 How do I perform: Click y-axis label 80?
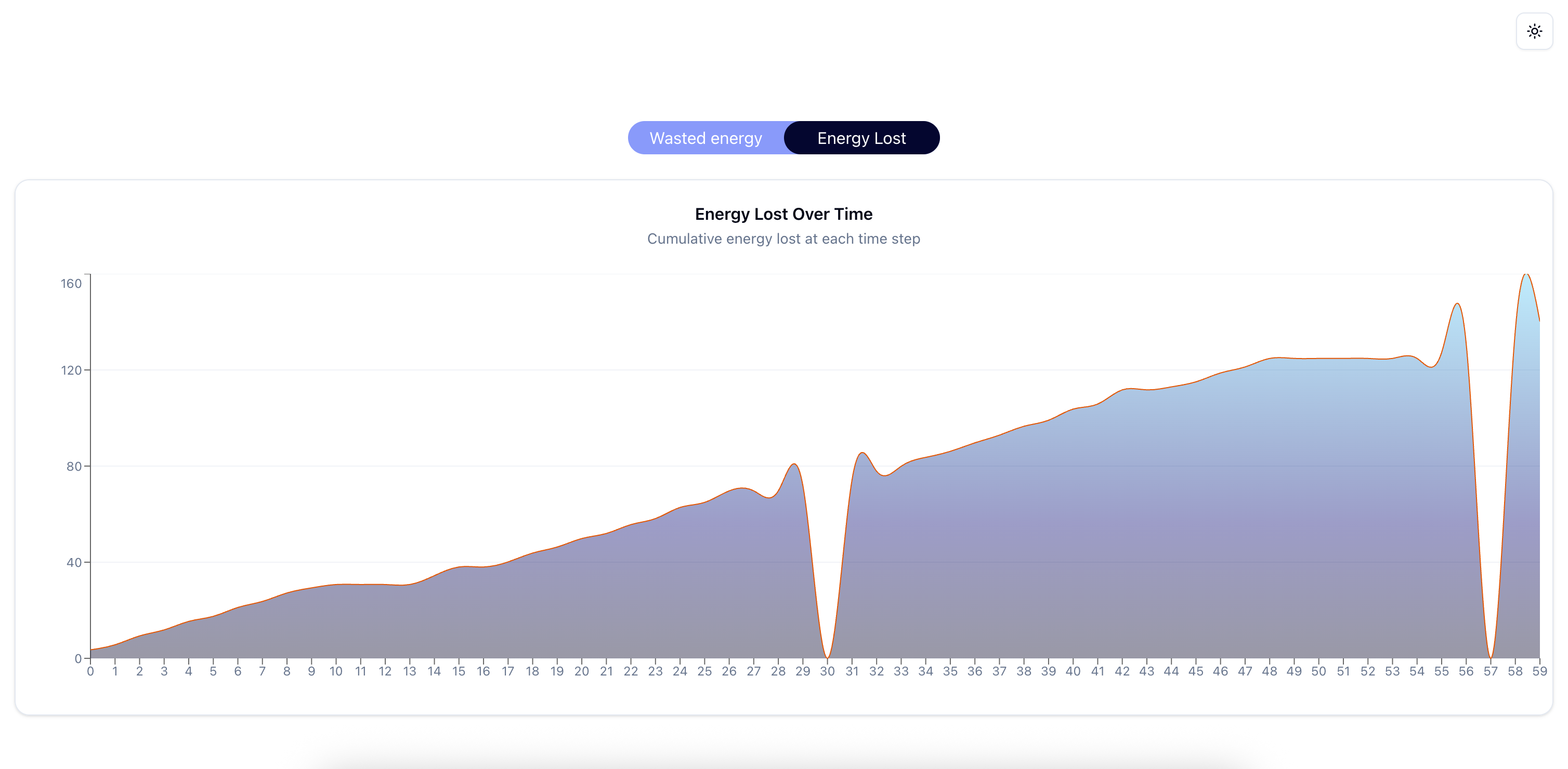coord(74,466)
